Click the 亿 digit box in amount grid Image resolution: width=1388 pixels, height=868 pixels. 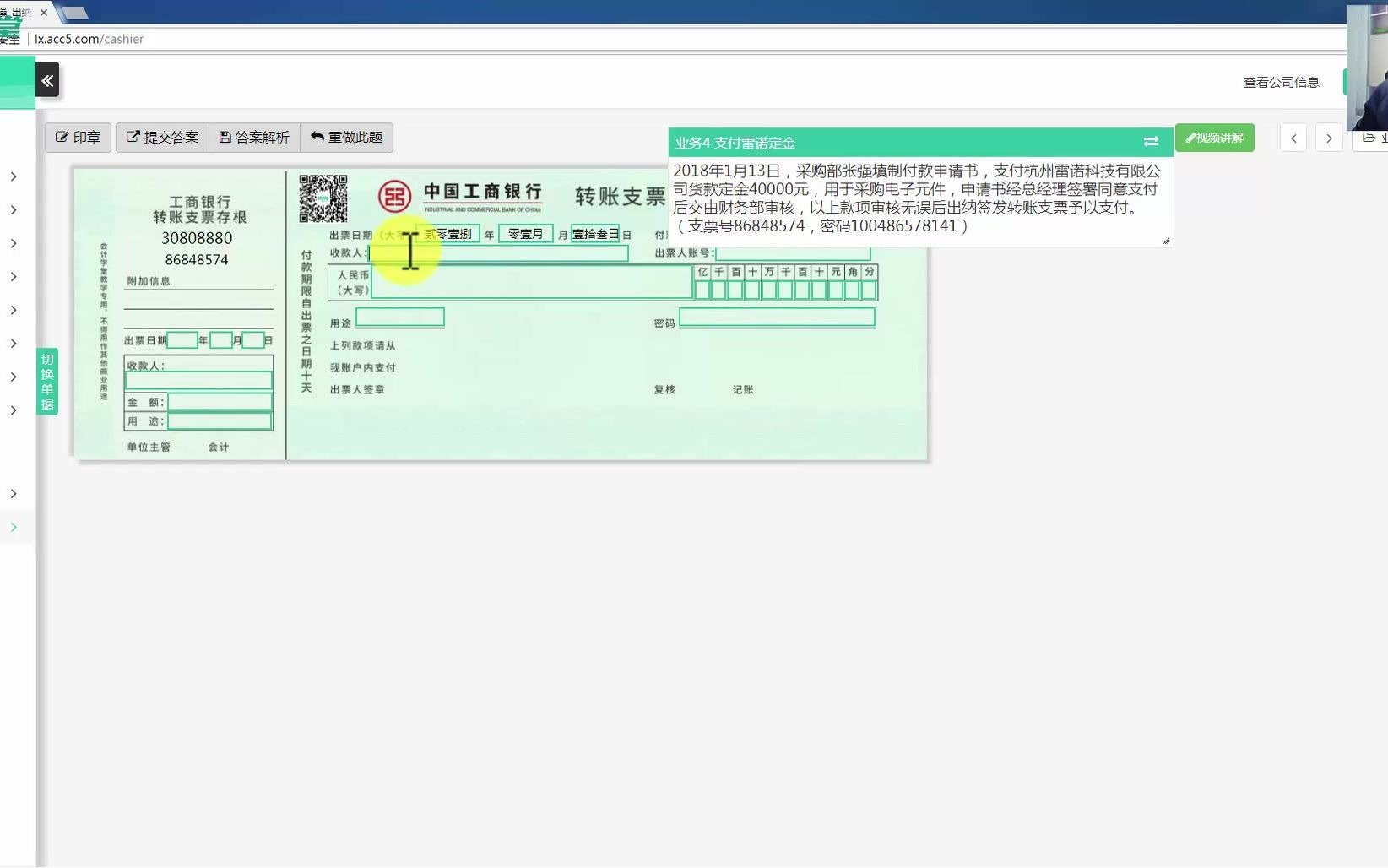[702, 290]
